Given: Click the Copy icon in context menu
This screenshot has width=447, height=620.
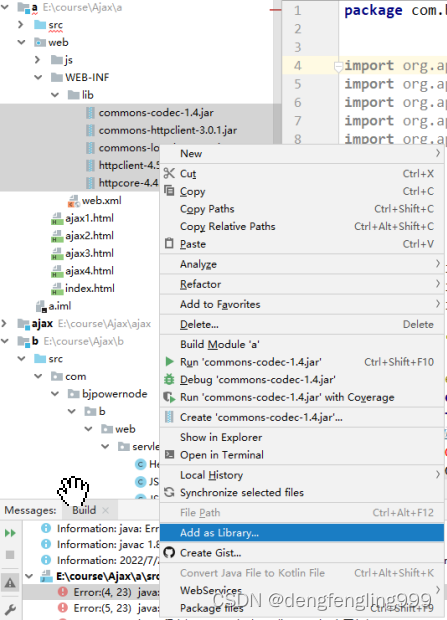Looking at the screenshot, I should (169, 191).
